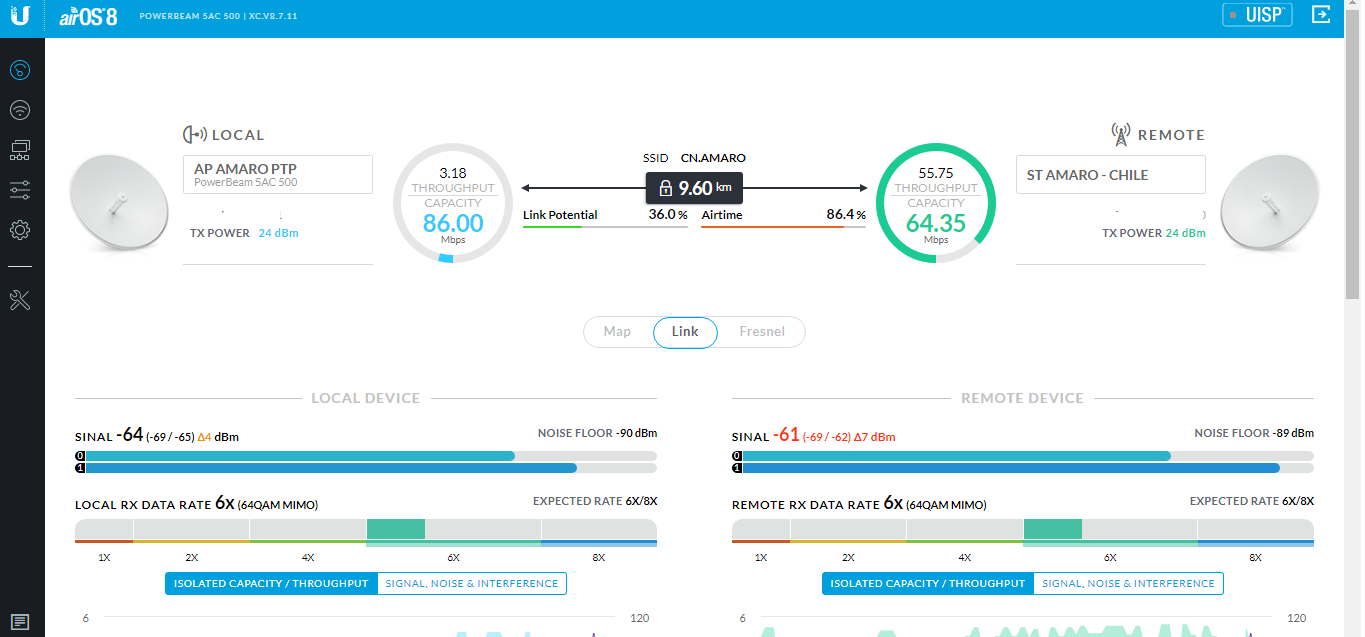The height and width of the screenshot is (637, 1365).
Task: Select remote Isolated Capacity / Throughput tab
Action: tap(927, 583)
